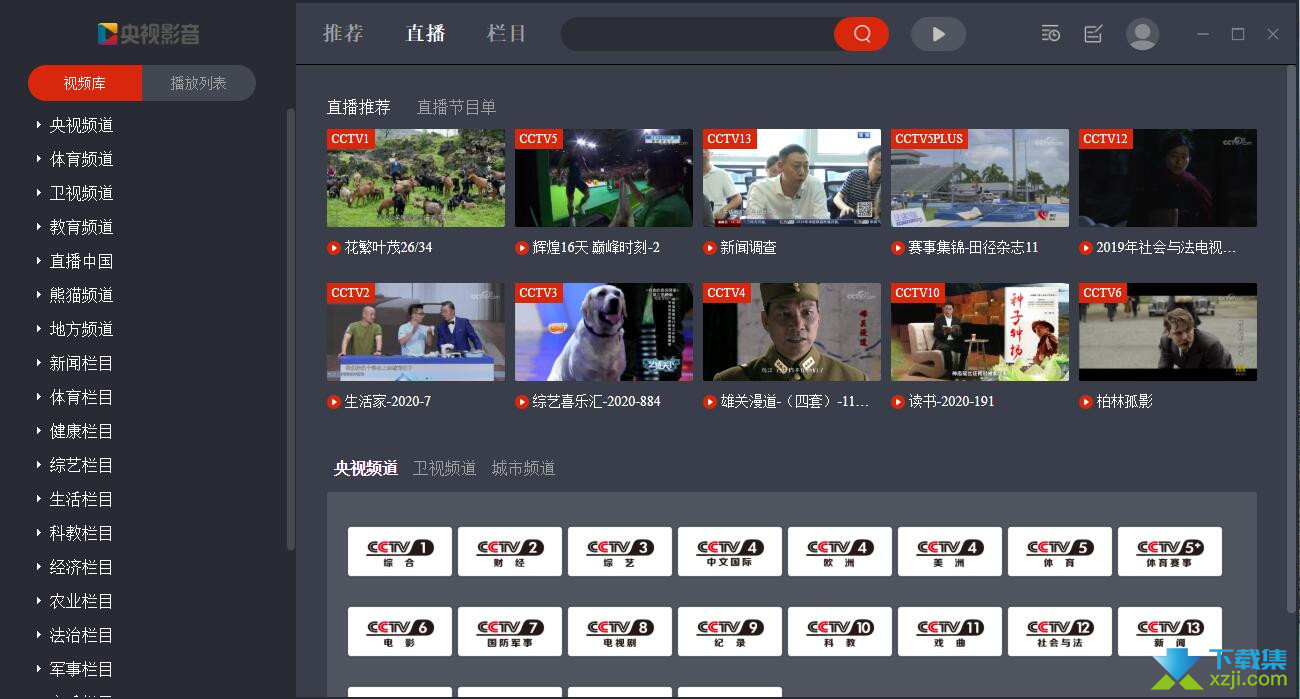
Task: Open the 赛事集锦-田径杂志11 title link
Action: point(973,247)
